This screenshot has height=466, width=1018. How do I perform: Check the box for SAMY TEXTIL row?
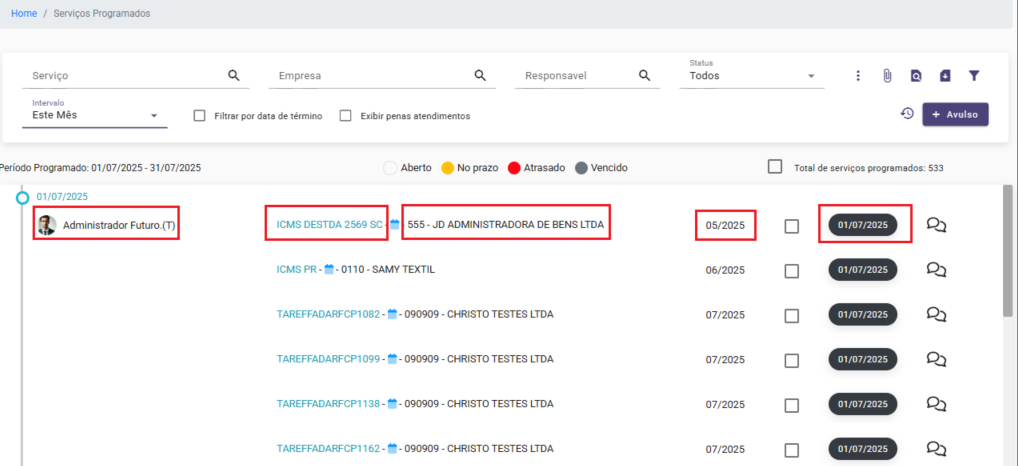tap(792, 271)
